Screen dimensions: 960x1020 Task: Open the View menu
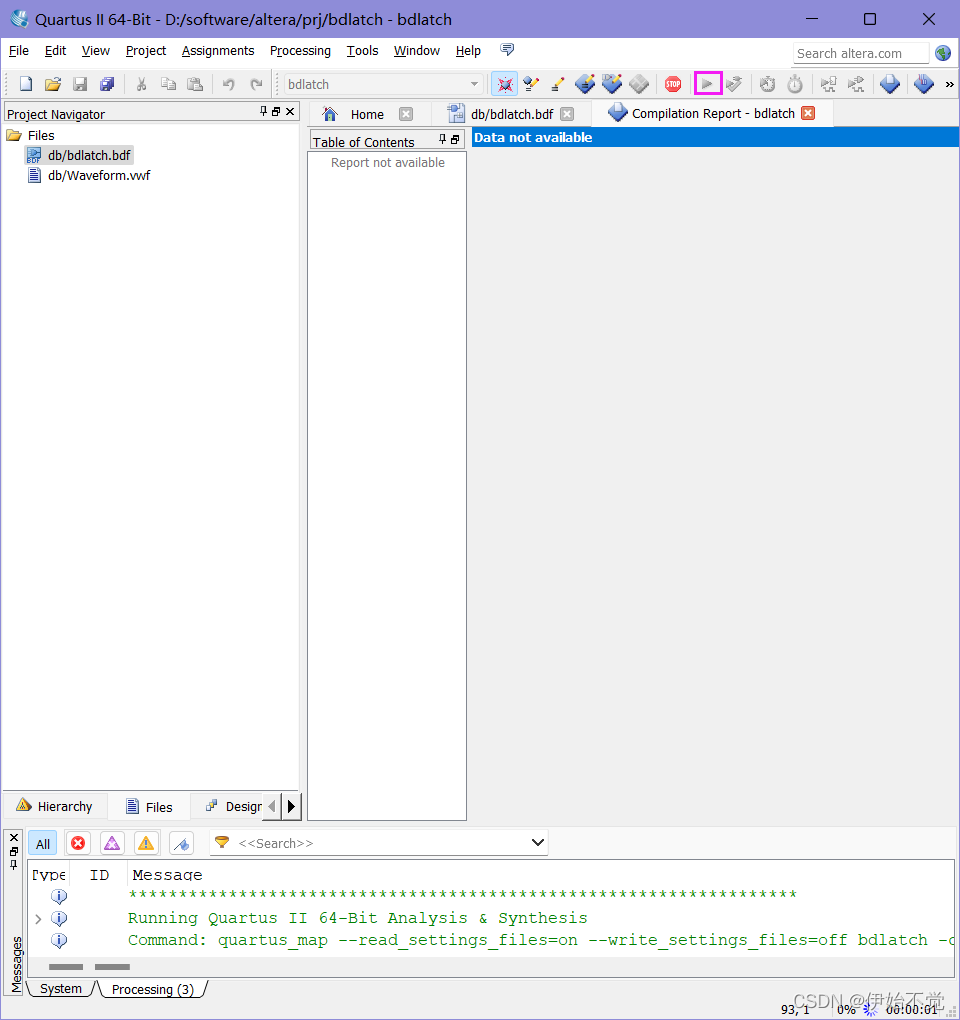click(96, 51)
